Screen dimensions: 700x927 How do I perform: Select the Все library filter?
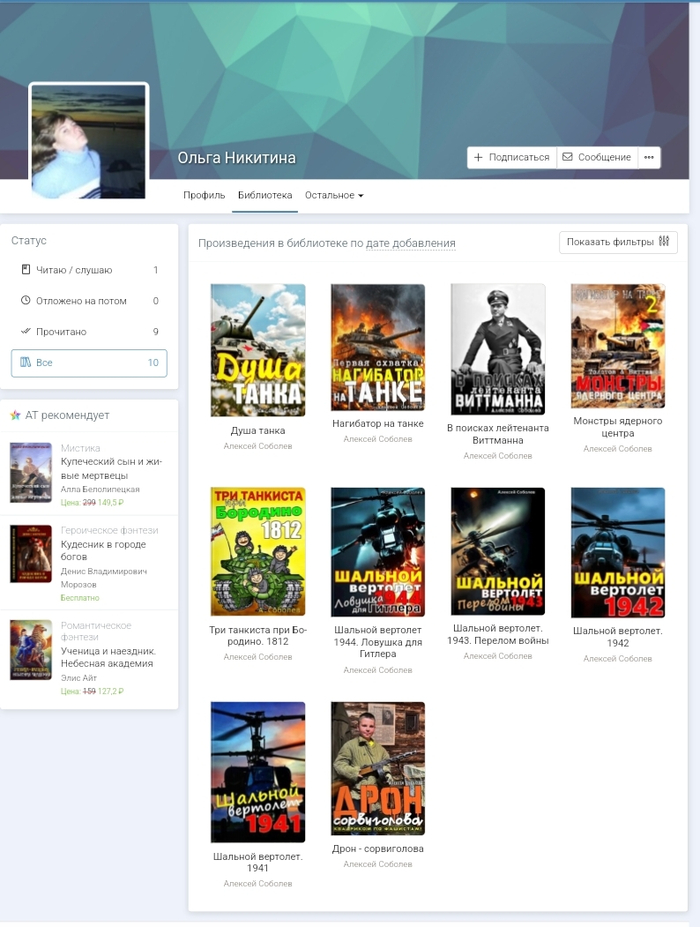(x=89, y=363)
